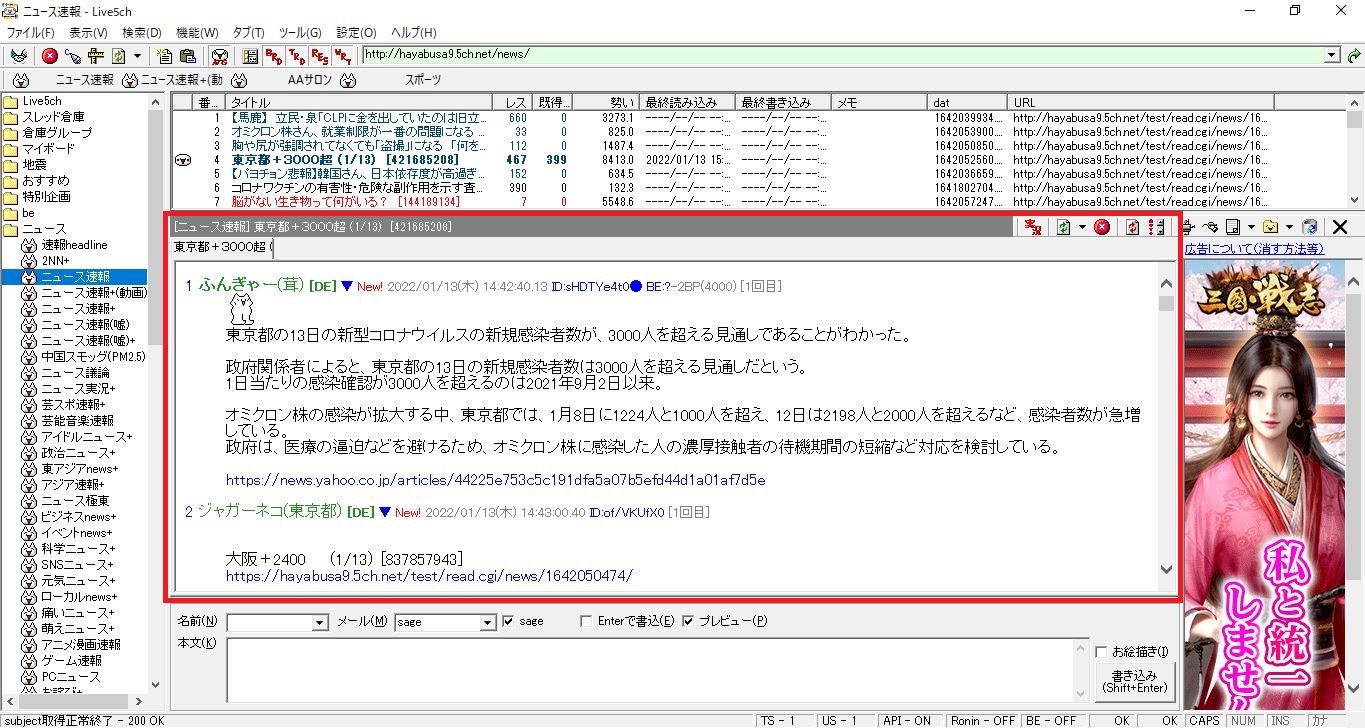Switch to the AAサロン tab
The image size is (1365, 728).
click(x=310, y=80)
